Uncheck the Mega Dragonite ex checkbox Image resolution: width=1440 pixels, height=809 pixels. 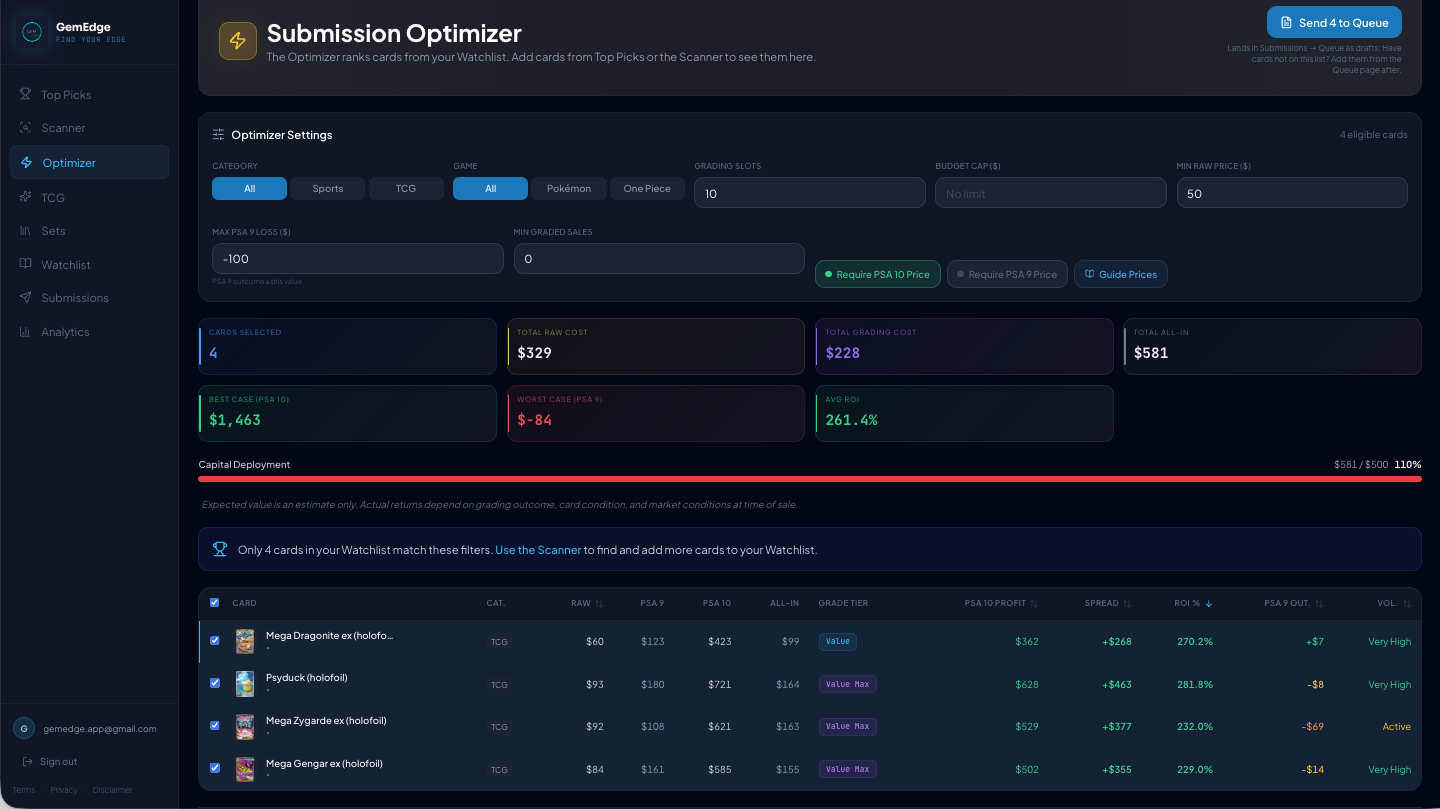pyautogui.click(x=214, y=641)
